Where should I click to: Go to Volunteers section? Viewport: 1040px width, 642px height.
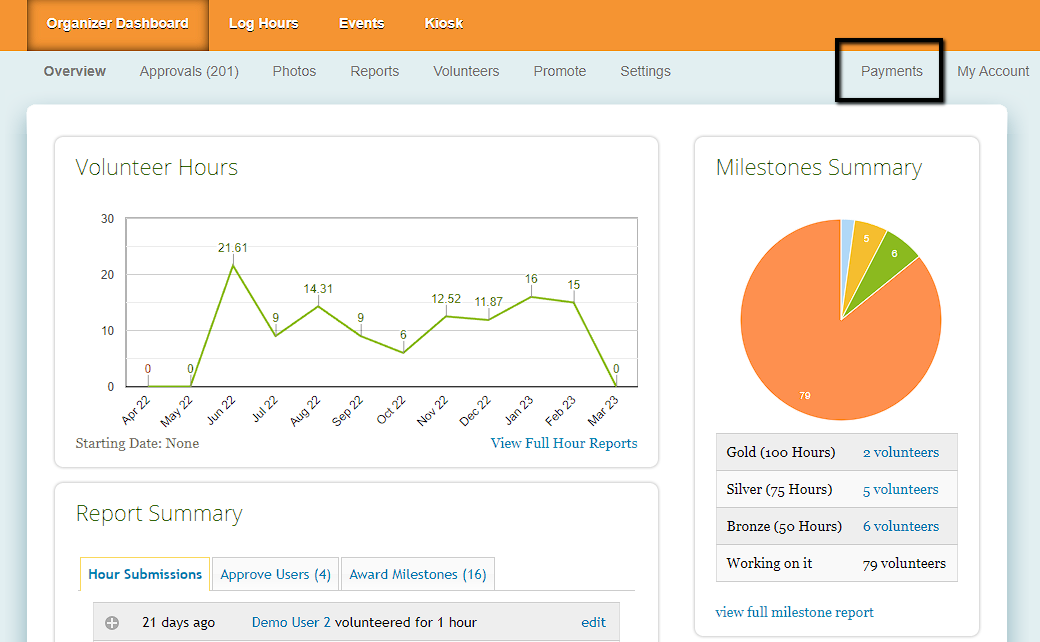click(x=466, y=71)
